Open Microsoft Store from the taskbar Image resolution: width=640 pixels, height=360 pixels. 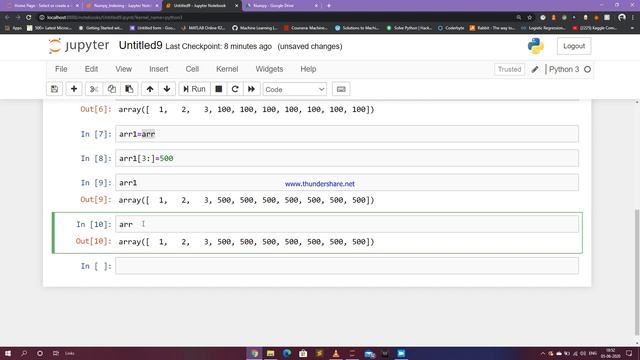tap(303, 353)
